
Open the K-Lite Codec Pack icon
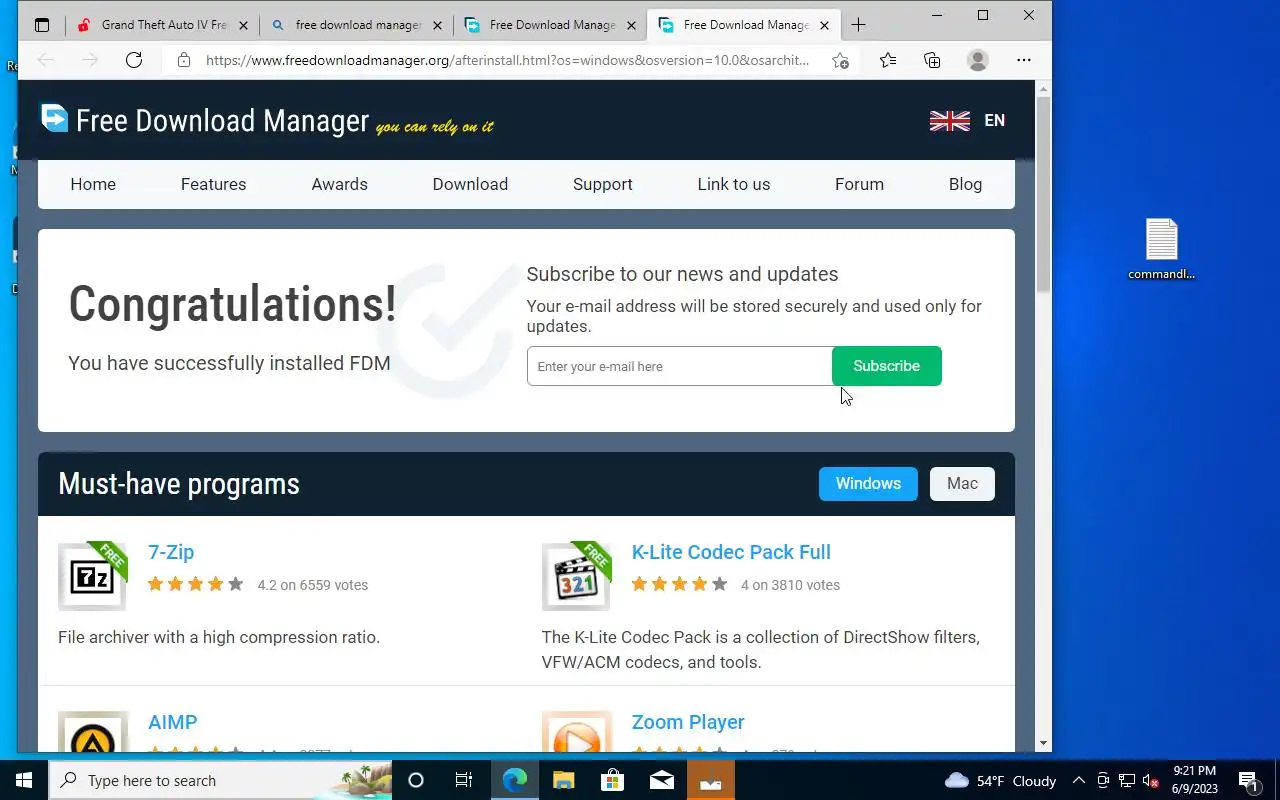click(576, 577)
